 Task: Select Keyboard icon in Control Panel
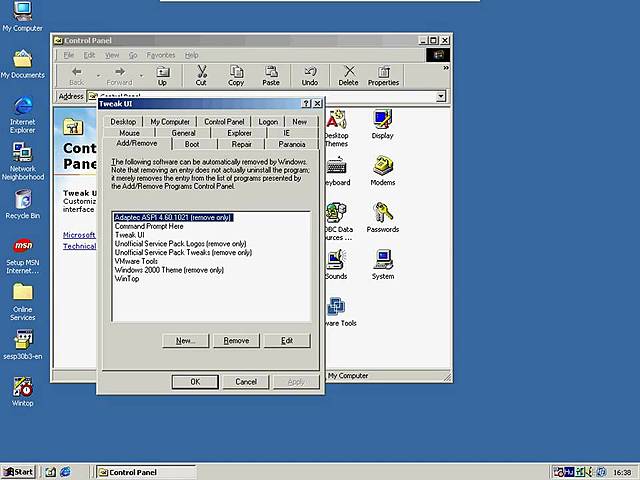(338, 171)
